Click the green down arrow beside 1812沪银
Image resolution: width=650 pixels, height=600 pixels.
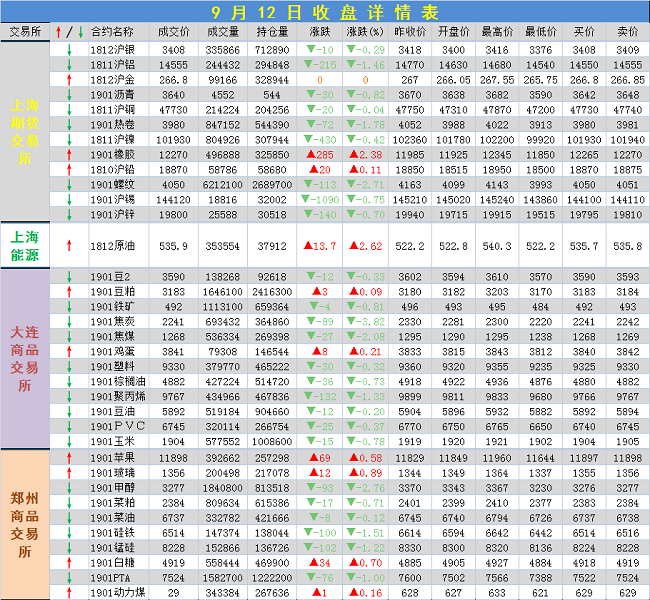(68, 49)
